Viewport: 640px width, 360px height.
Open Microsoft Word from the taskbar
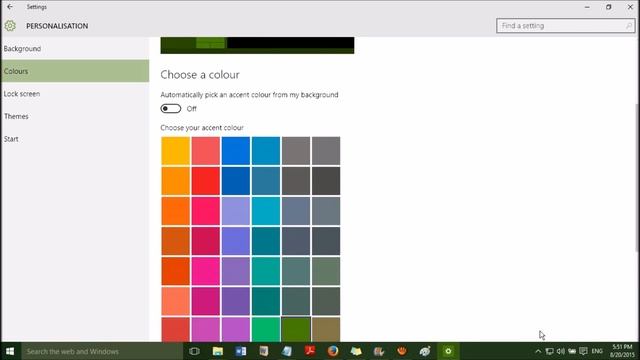point(241,351)
